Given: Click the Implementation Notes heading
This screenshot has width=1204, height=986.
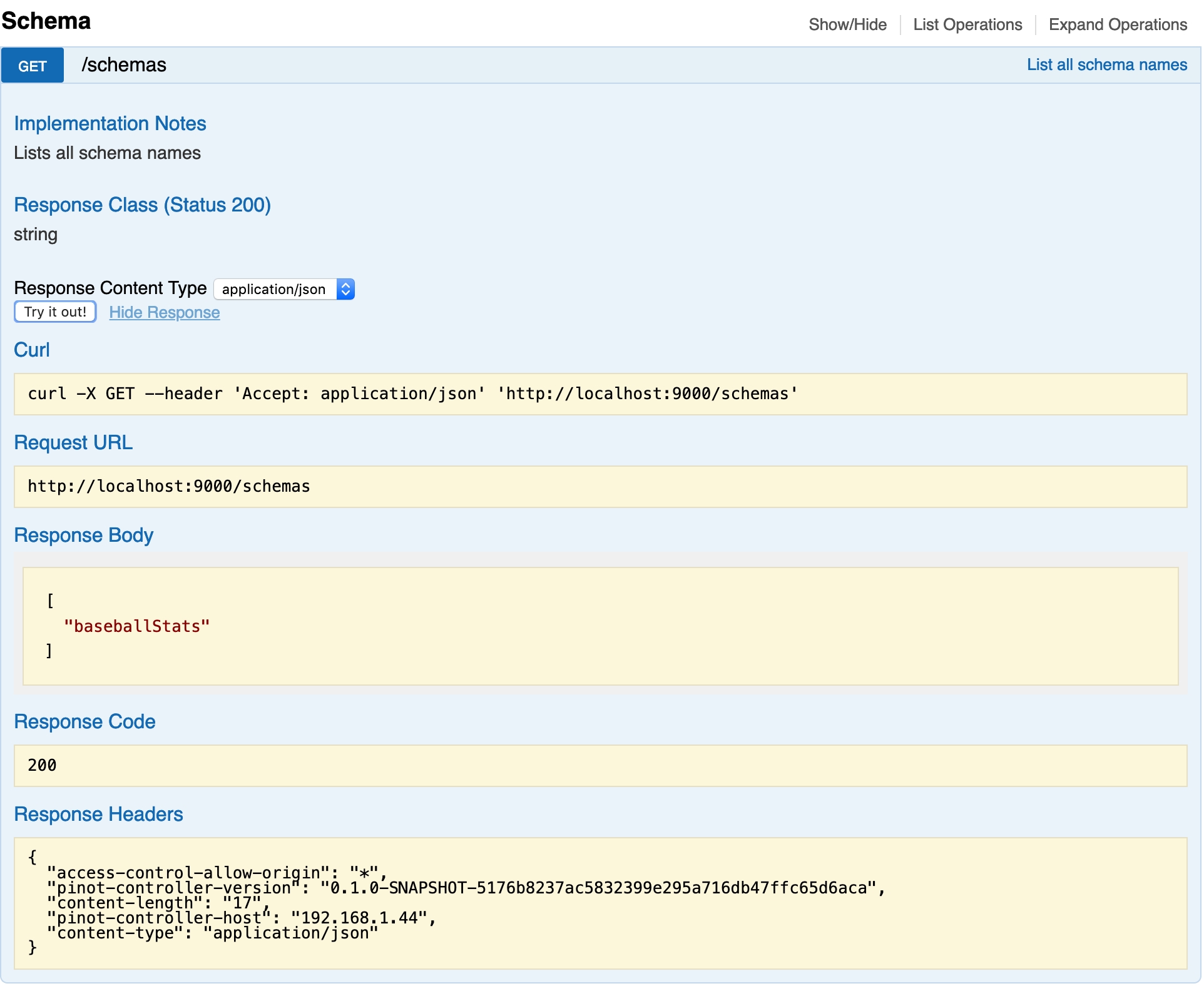Looking at the screenshot, I should click(x=110, y=123).
